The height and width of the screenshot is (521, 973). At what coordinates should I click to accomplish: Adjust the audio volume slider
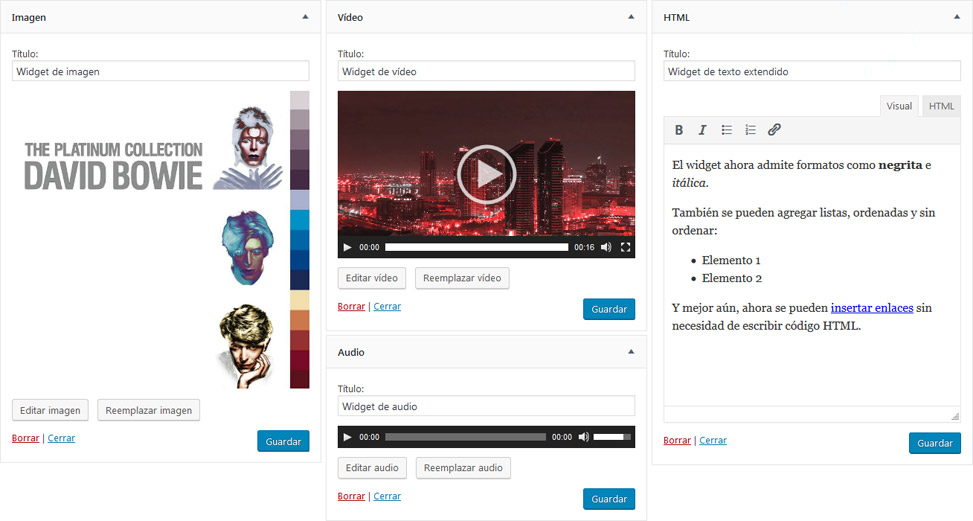[x=612, y=437]
